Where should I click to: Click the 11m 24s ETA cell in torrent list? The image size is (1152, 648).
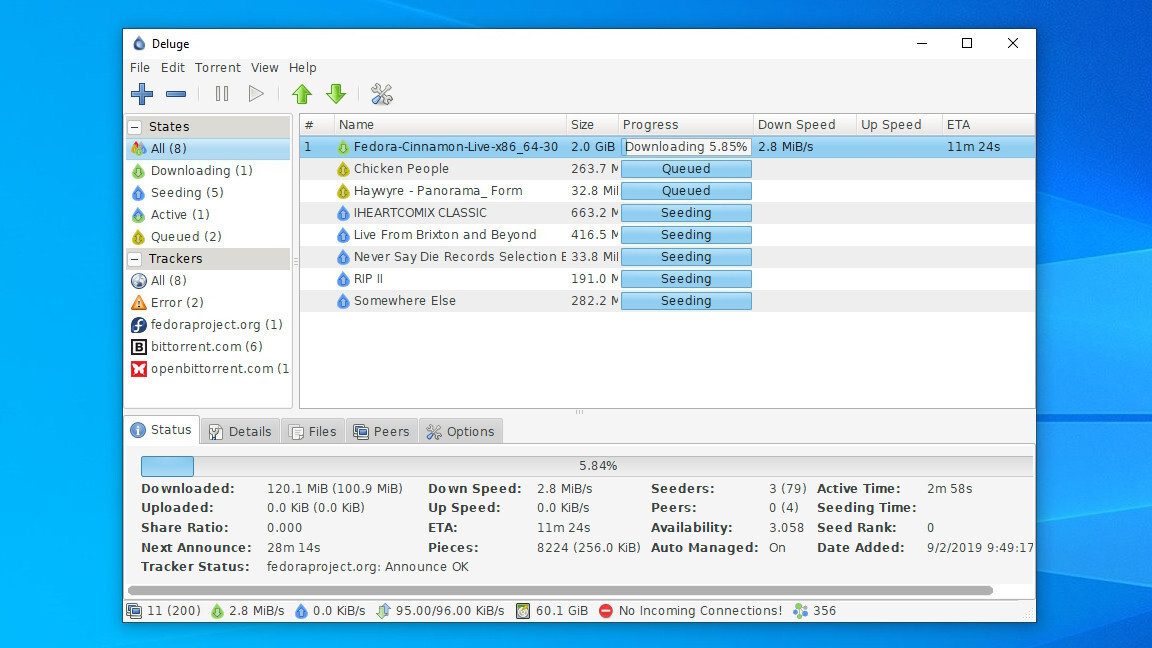[988, 147]
